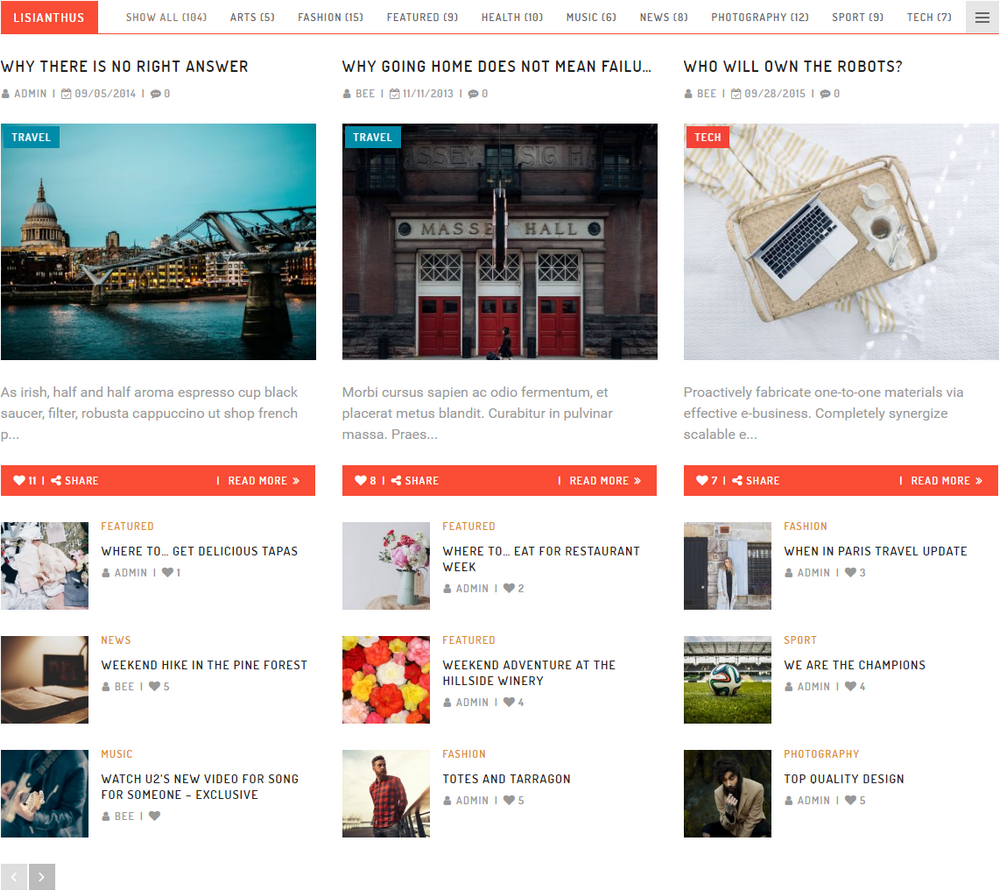Click comment bubble icon under Who Will Own The Robots
The height and width of the screenshot is (891, 1000).
coord(826,94)
